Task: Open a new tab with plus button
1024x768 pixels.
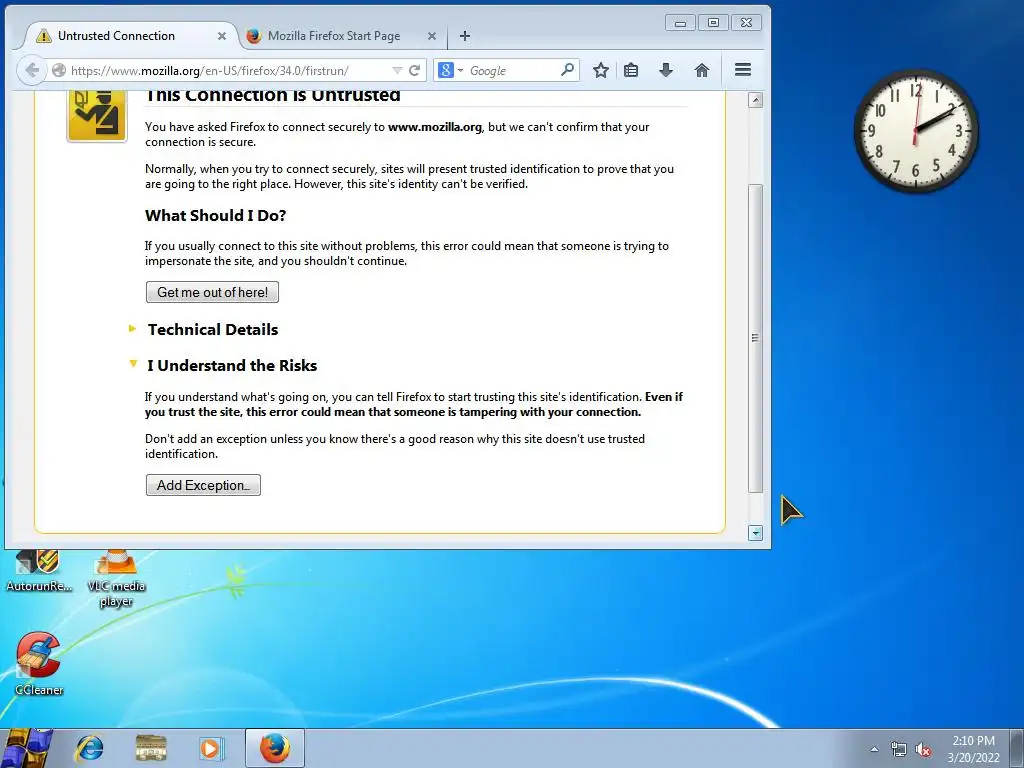Action: (x=465, y=36)
